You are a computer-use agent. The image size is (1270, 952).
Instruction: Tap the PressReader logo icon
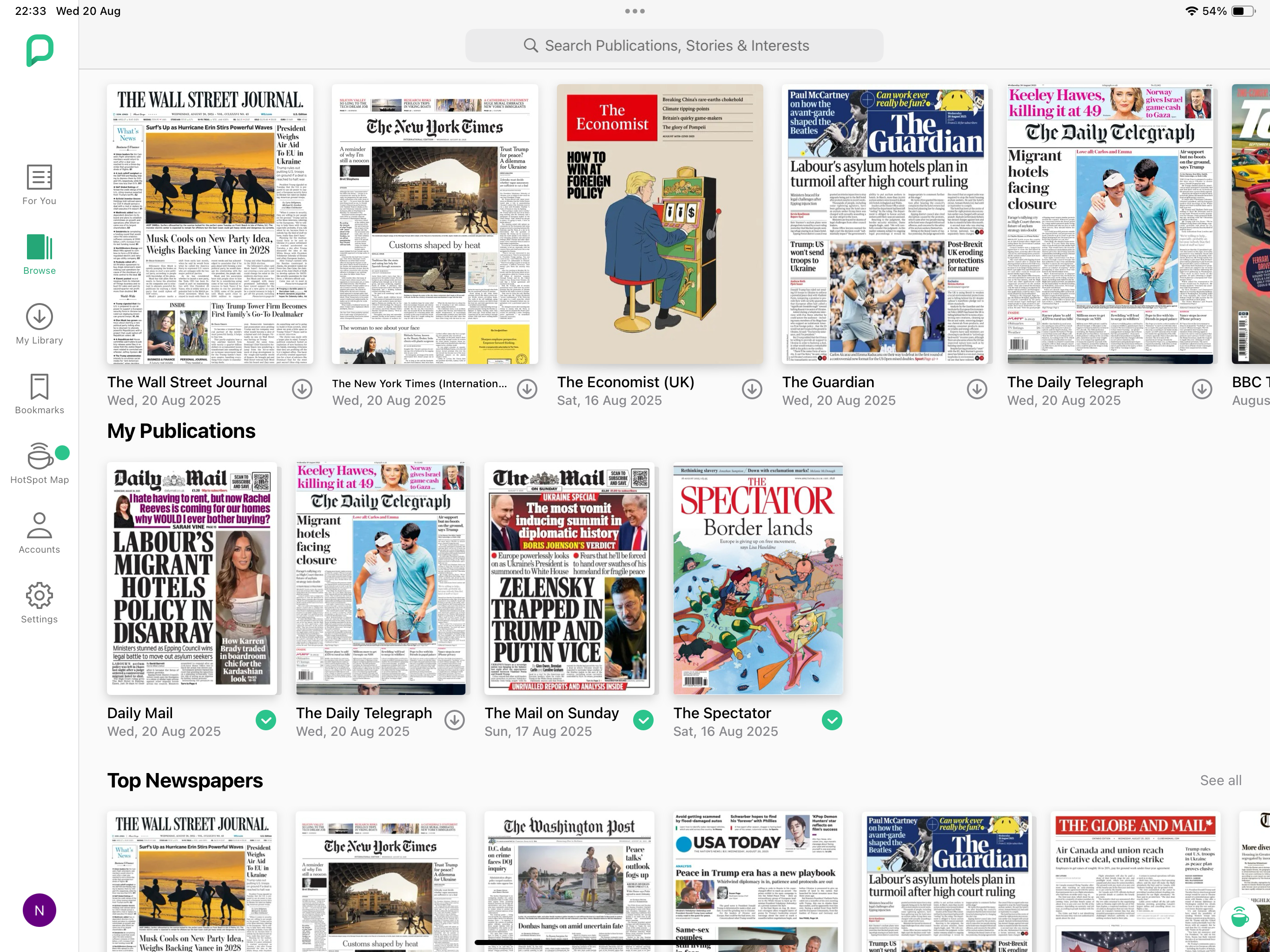[40, 51]
